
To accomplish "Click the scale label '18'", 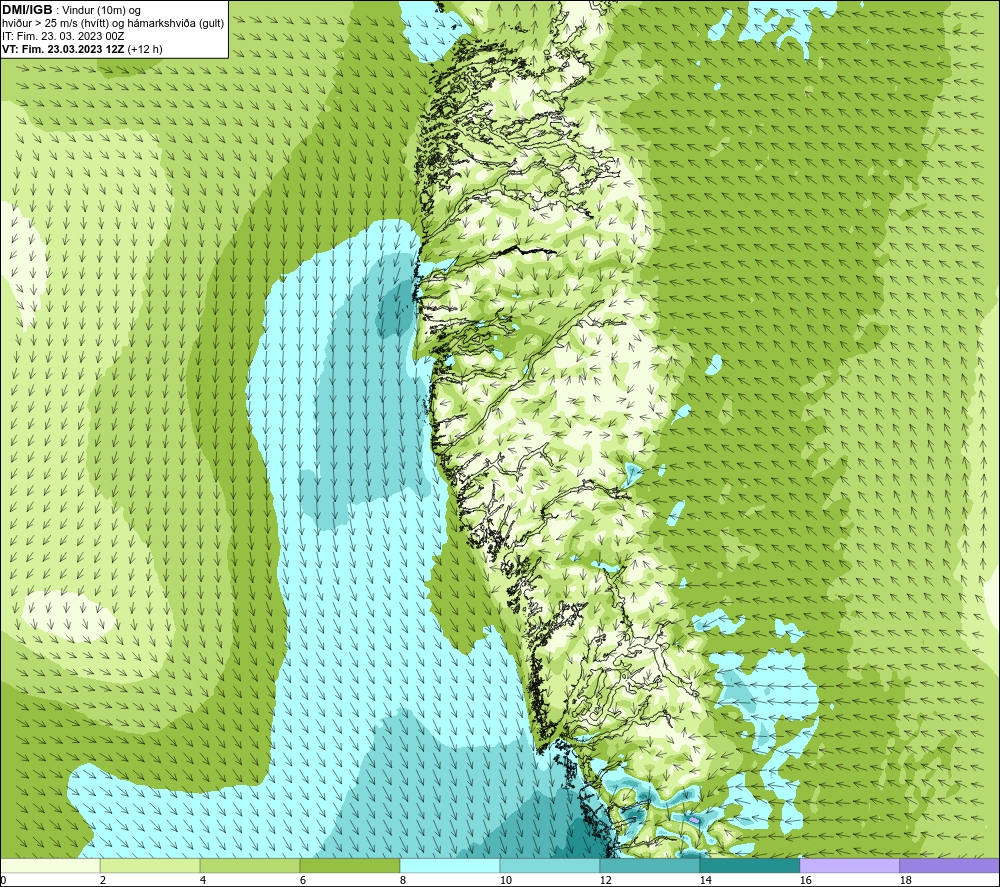I will coord(905,881).
